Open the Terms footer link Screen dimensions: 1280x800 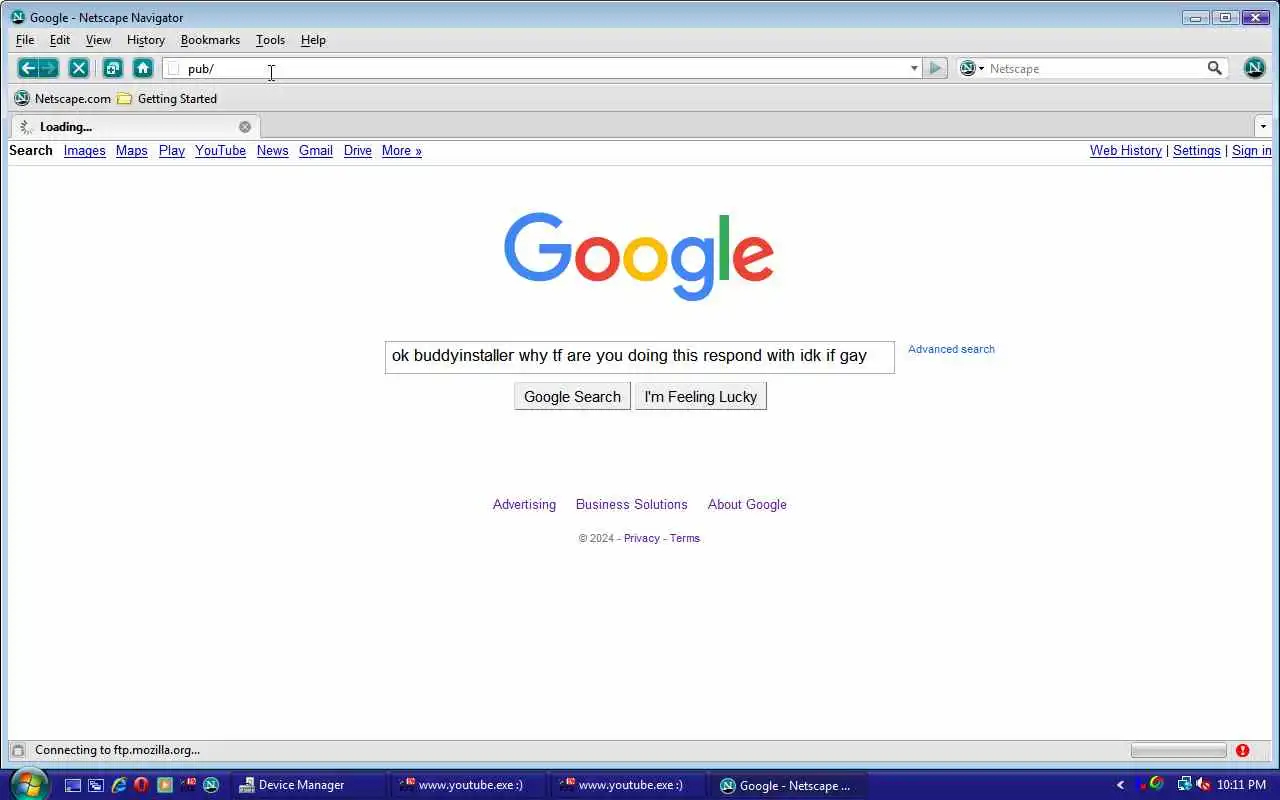click(684, 538)
